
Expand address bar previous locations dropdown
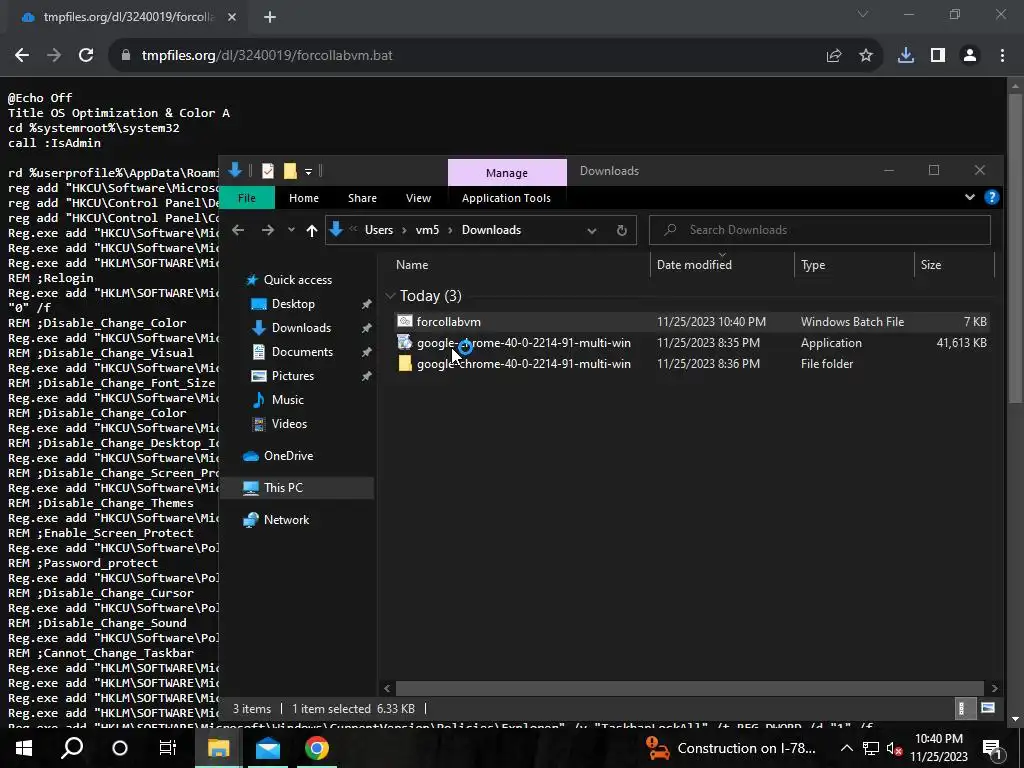[592, 231]
